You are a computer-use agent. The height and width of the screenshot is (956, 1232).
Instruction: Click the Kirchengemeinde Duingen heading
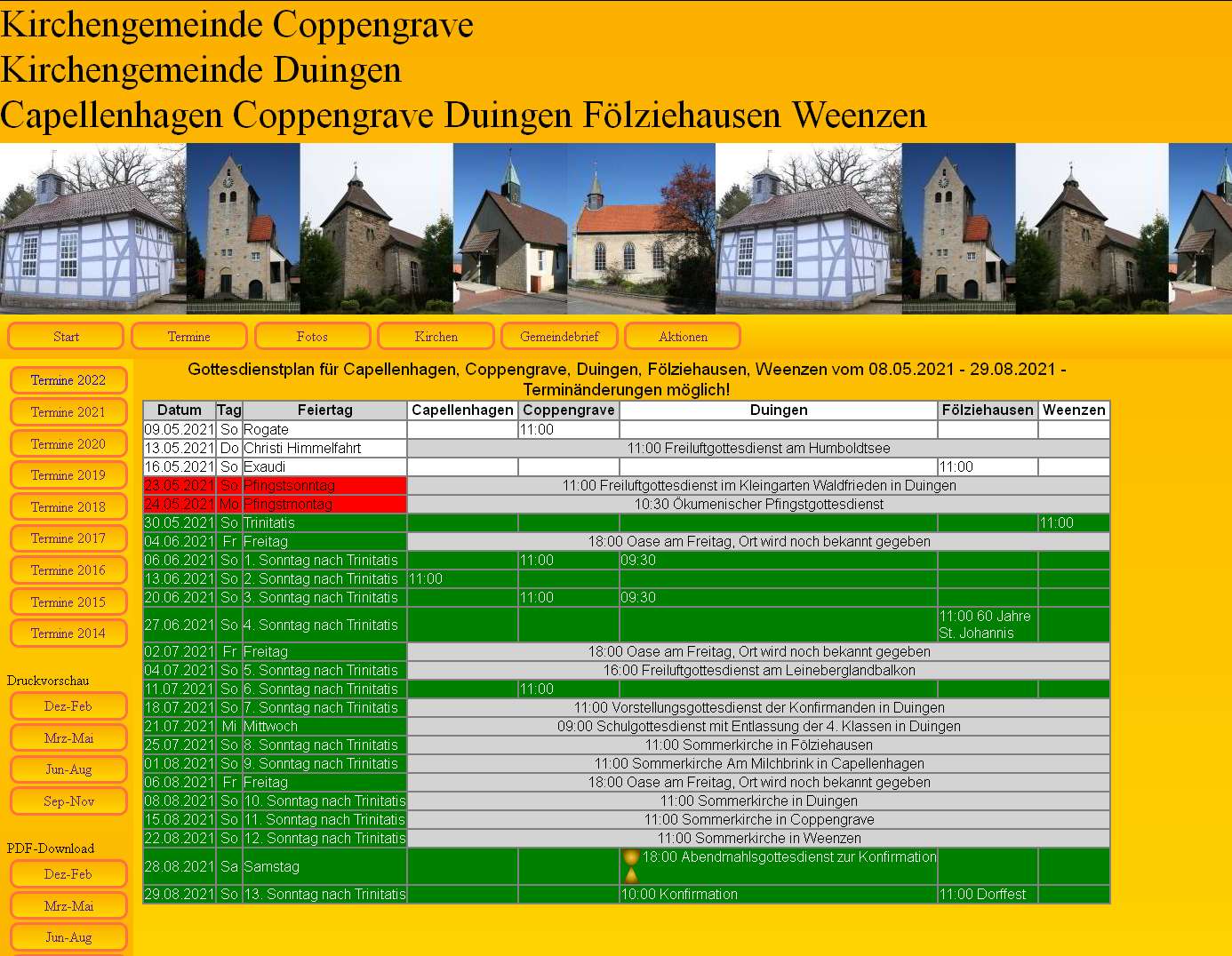point(201,69)
